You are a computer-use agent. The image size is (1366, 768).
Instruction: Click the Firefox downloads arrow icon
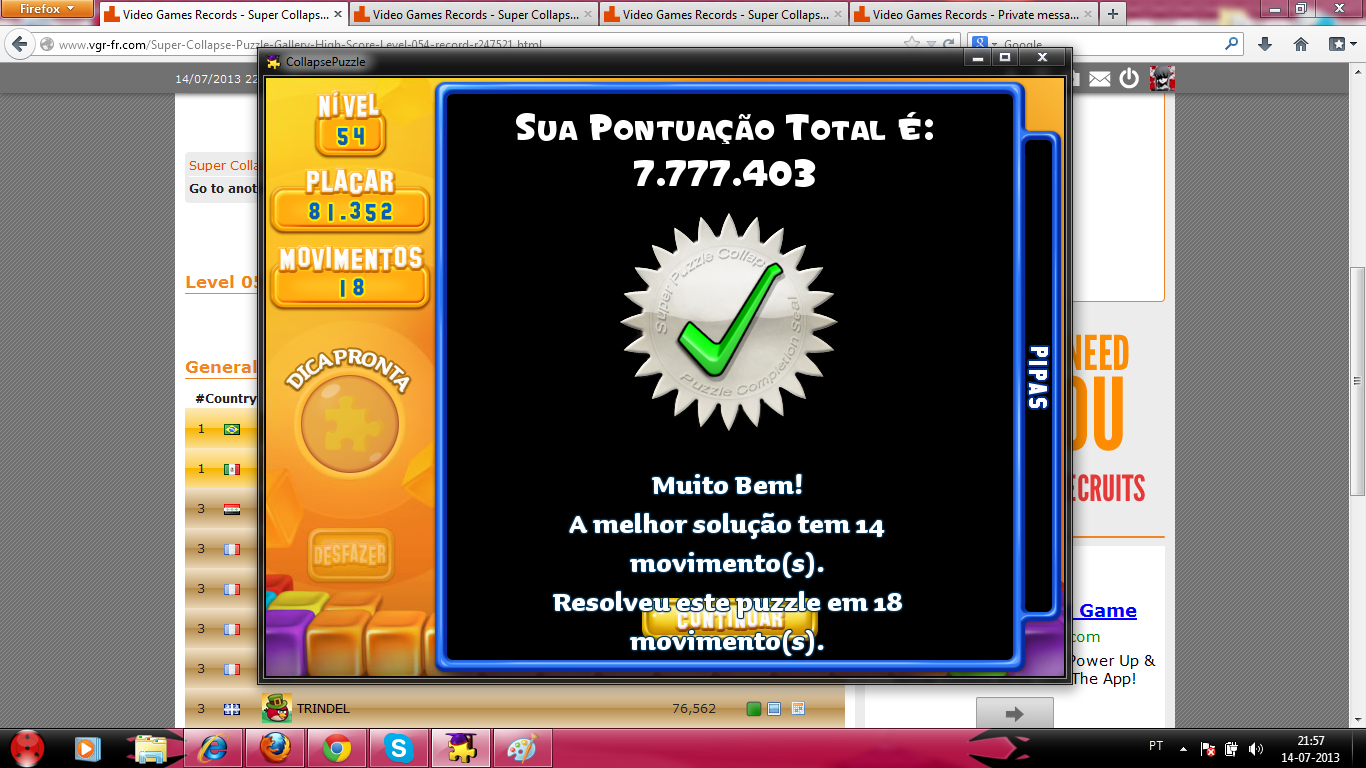click(x=1265, y=44)
